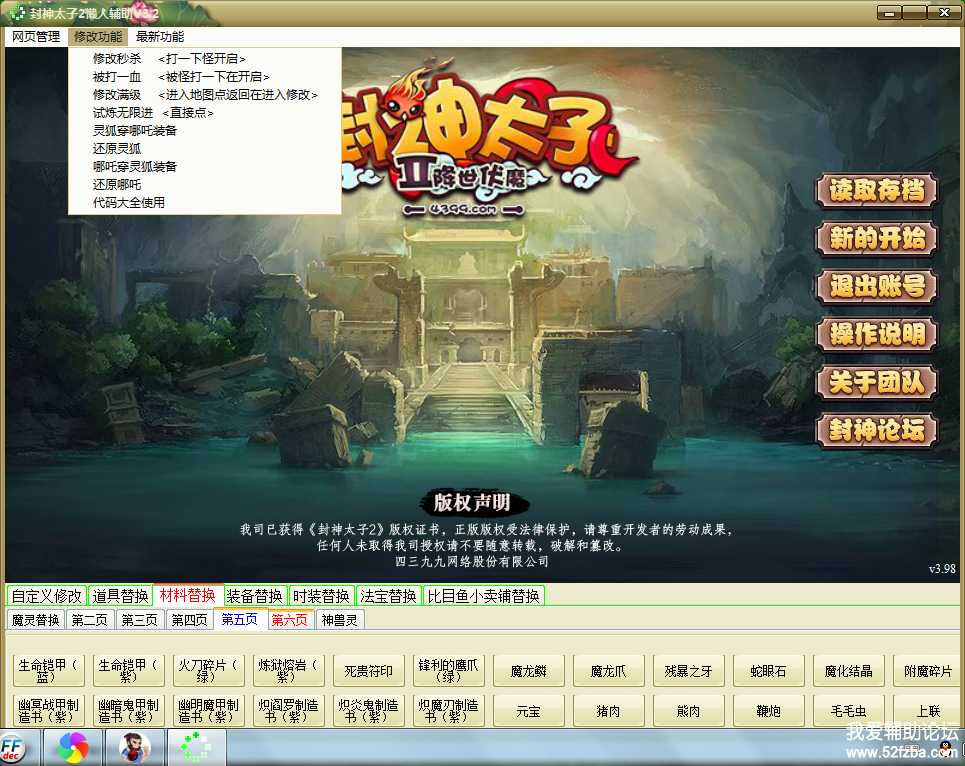Image resolution: width=965 pixels, height=766 pixels.
Task: Click the app icon in title bar
Action: coord(18,13)
